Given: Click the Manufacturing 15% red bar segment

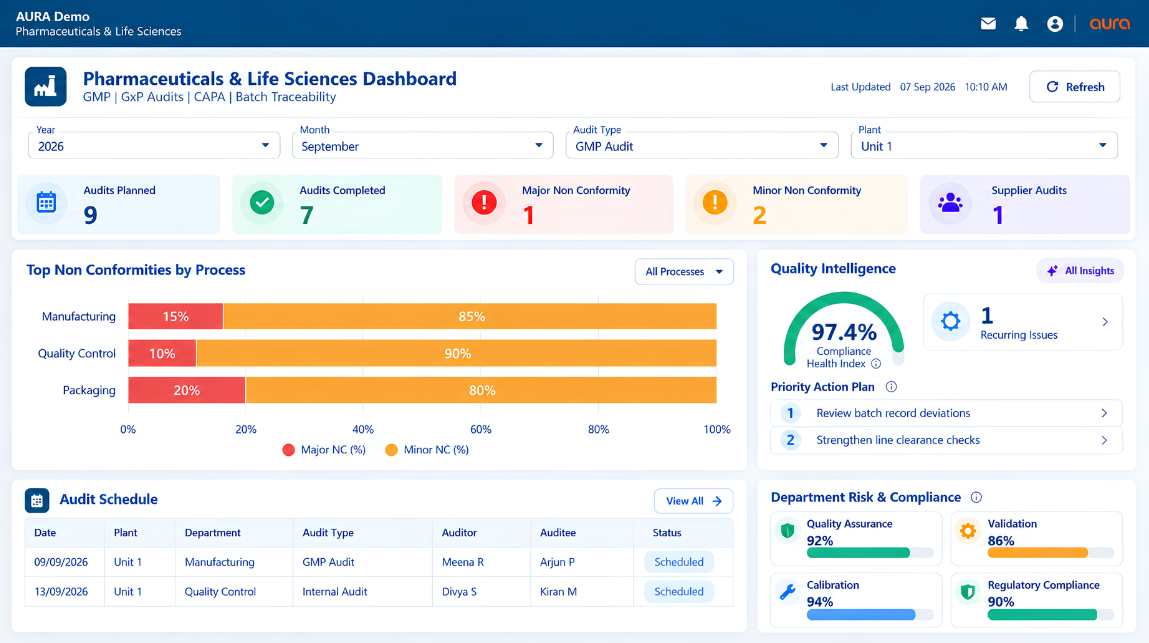Looking at the screenshot, I should tap(176, 316).
